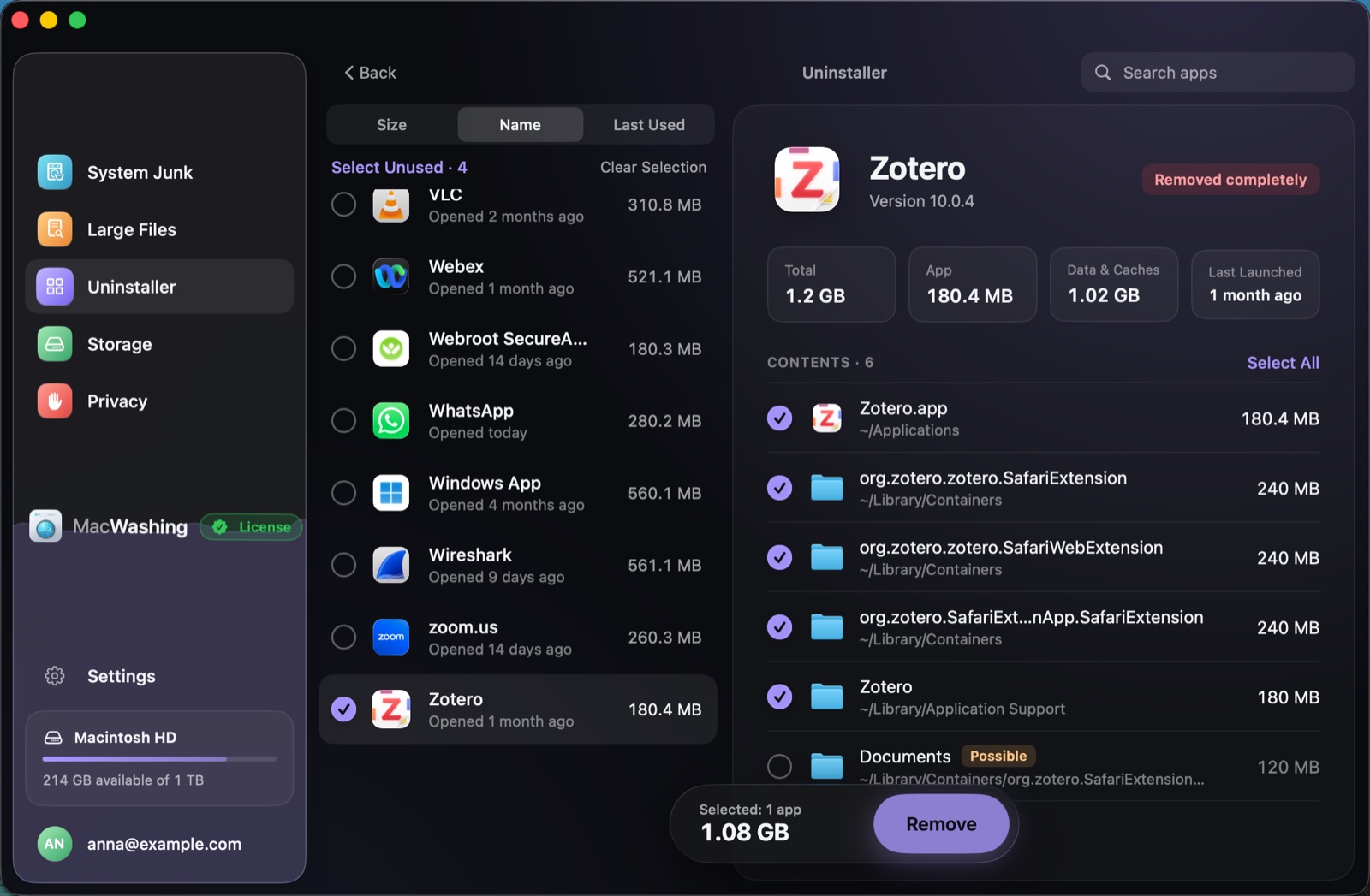Click the Macintosh HD storage usage bar

click(x=159, y=759)
